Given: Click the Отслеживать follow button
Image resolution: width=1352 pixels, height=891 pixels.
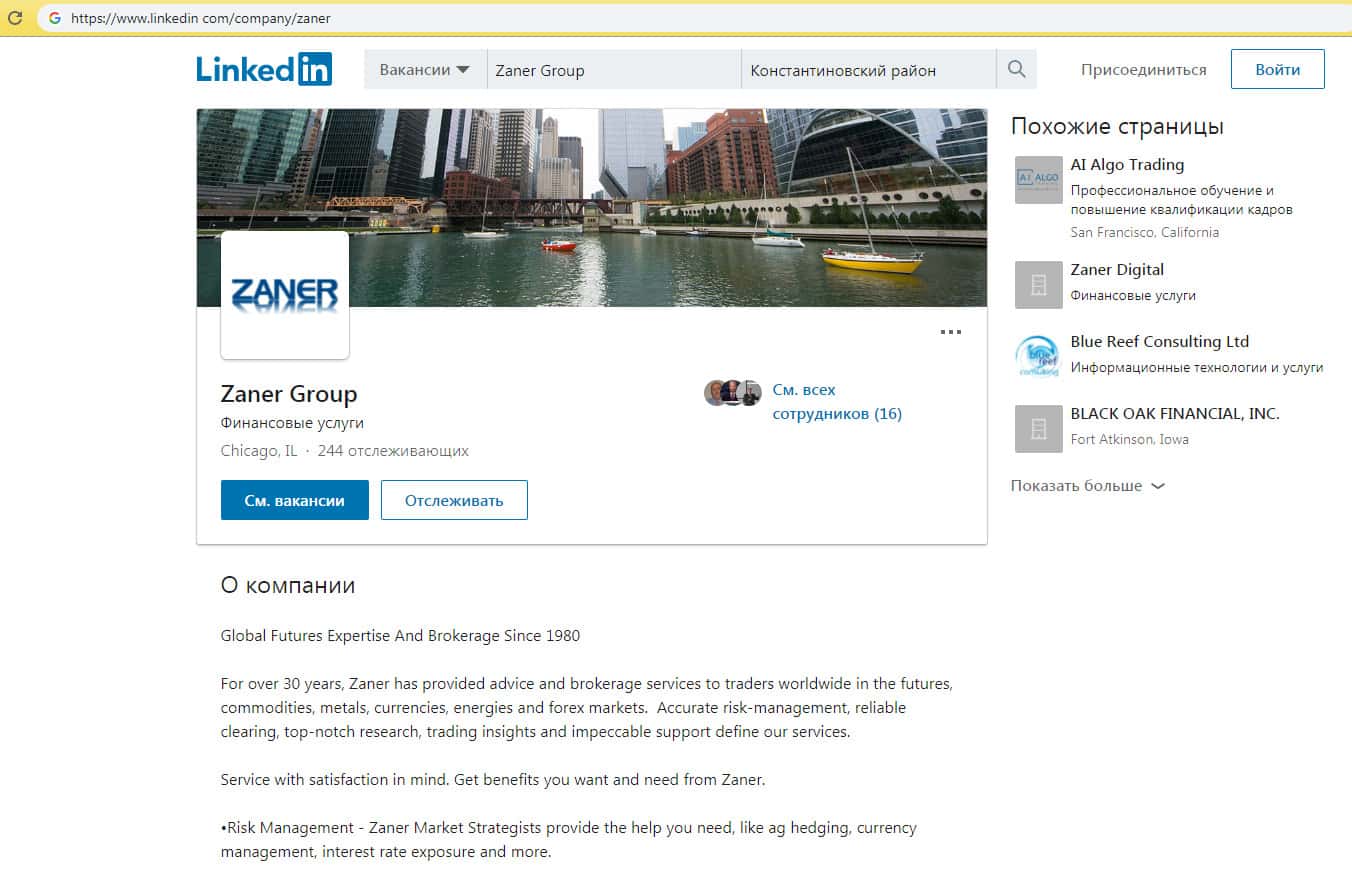Looking at the screenshot, I should [454, 500].
